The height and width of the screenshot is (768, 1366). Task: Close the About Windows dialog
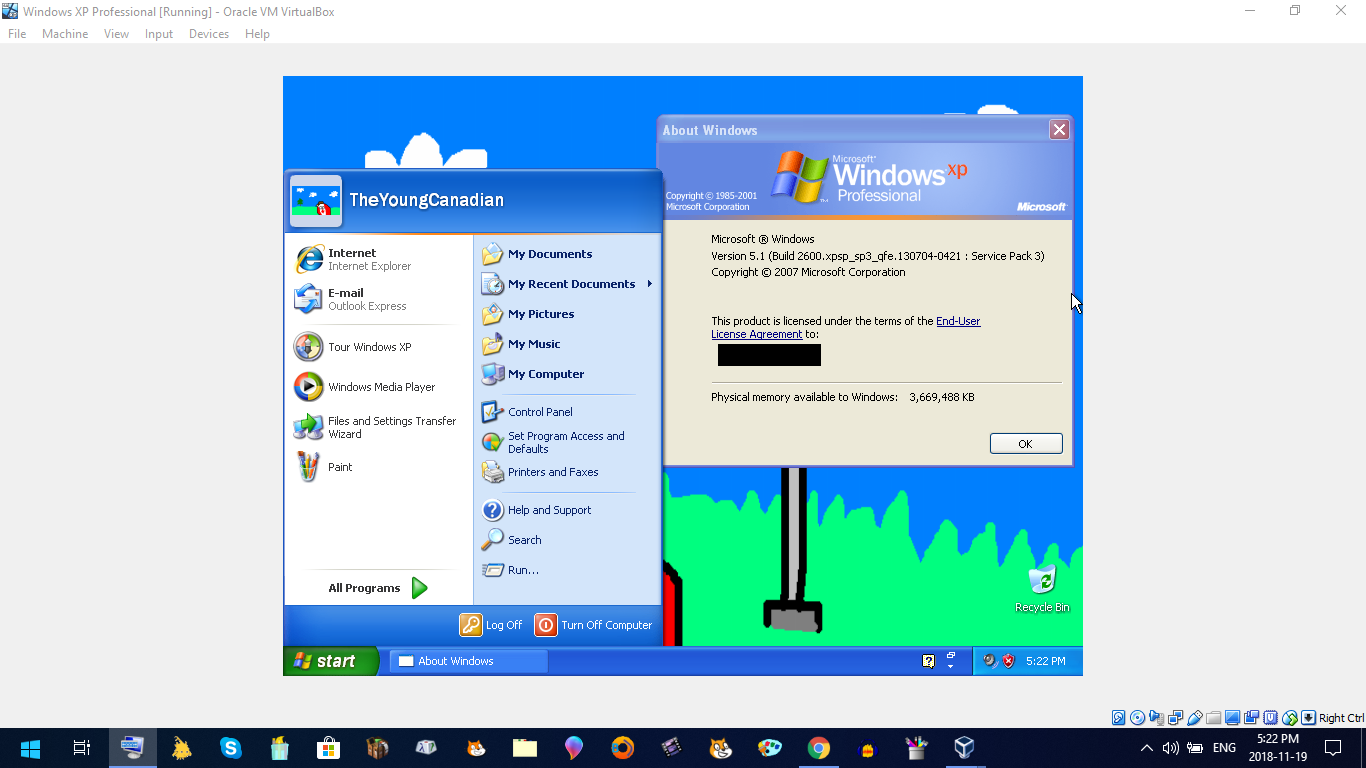pyautogui.click(x=1059, y=130)
